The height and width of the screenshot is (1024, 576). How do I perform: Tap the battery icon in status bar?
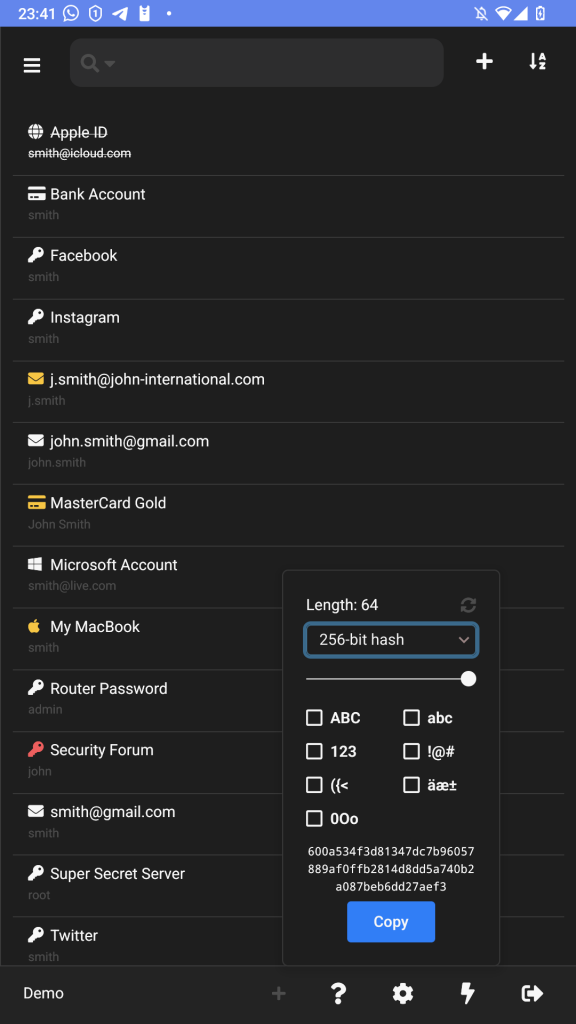tap(540, 13)
